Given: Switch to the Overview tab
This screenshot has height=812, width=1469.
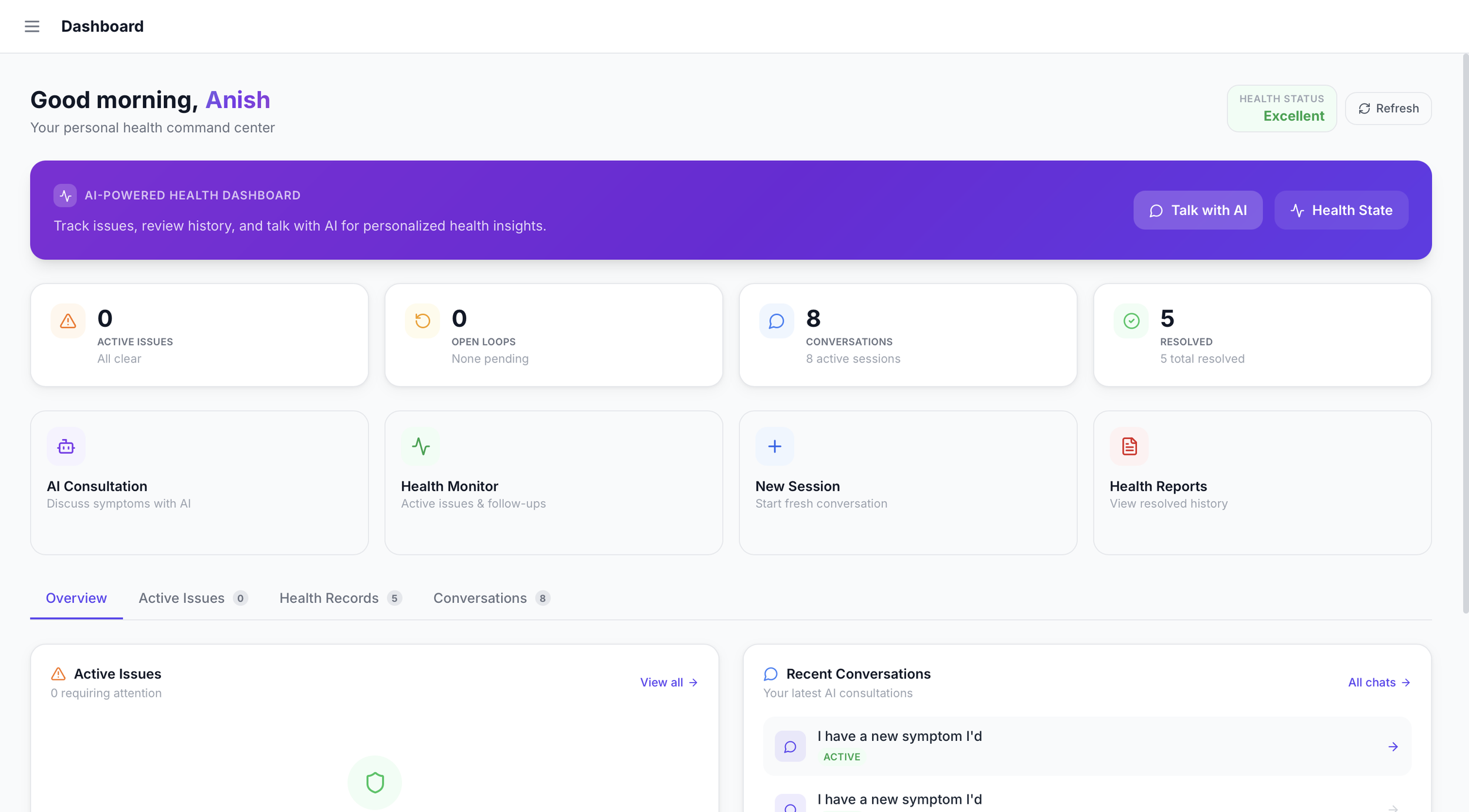Looking at the screenshot, I should [x=76, y=598].
